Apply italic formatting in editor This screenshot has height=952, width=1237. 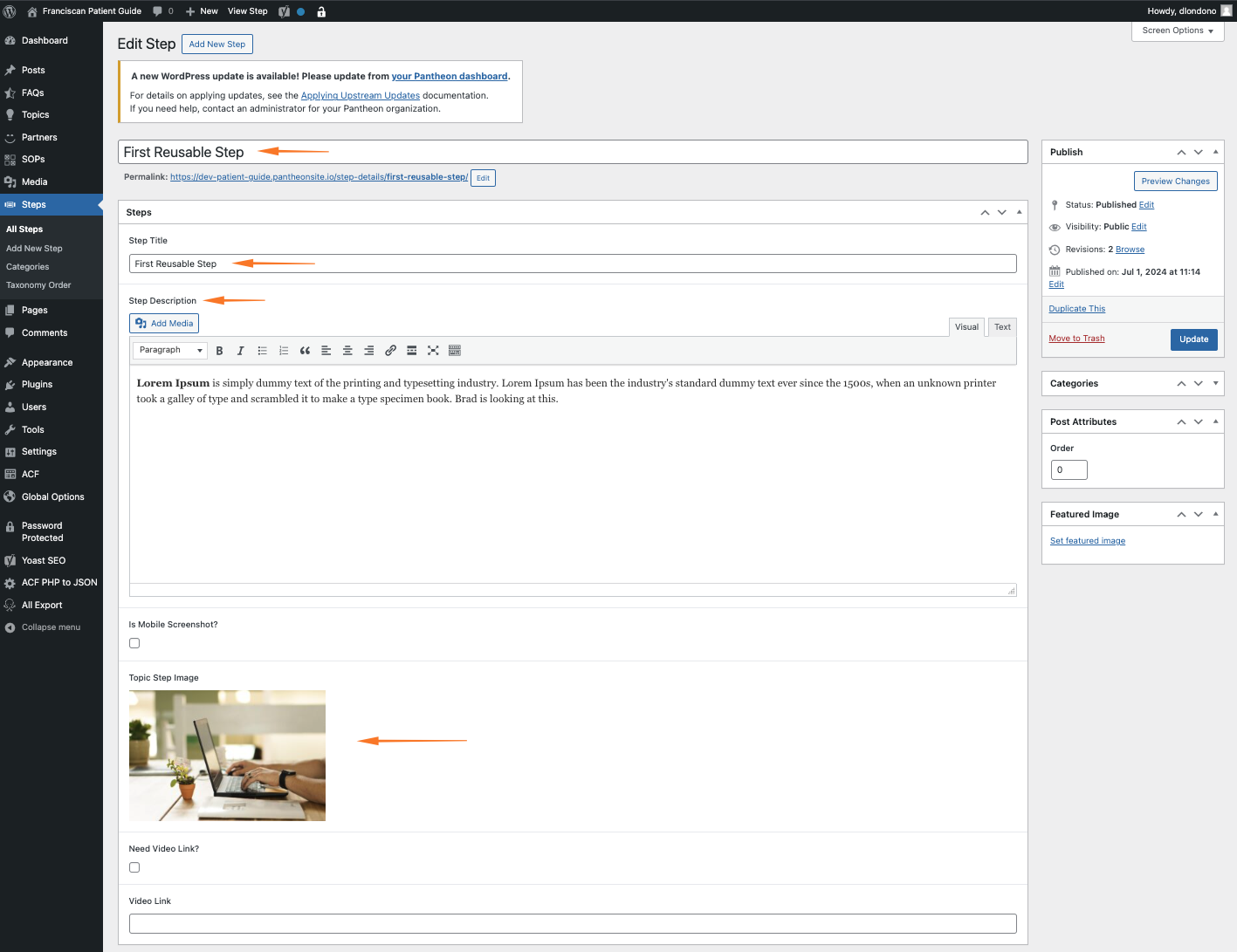240,351
